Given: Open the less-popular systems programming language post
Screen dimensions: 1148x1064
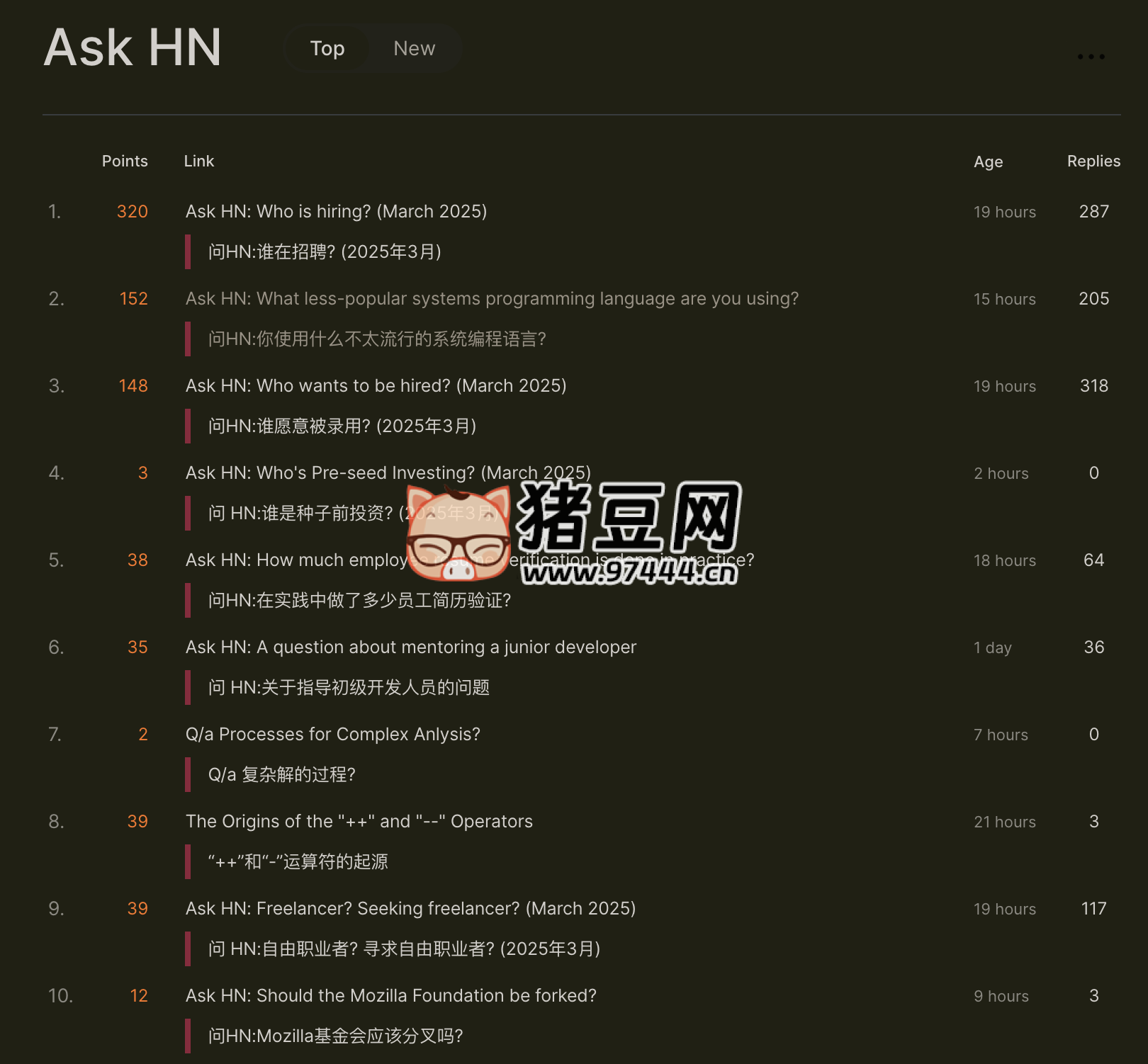Looking at the screenshot, I should pos(492,298).
